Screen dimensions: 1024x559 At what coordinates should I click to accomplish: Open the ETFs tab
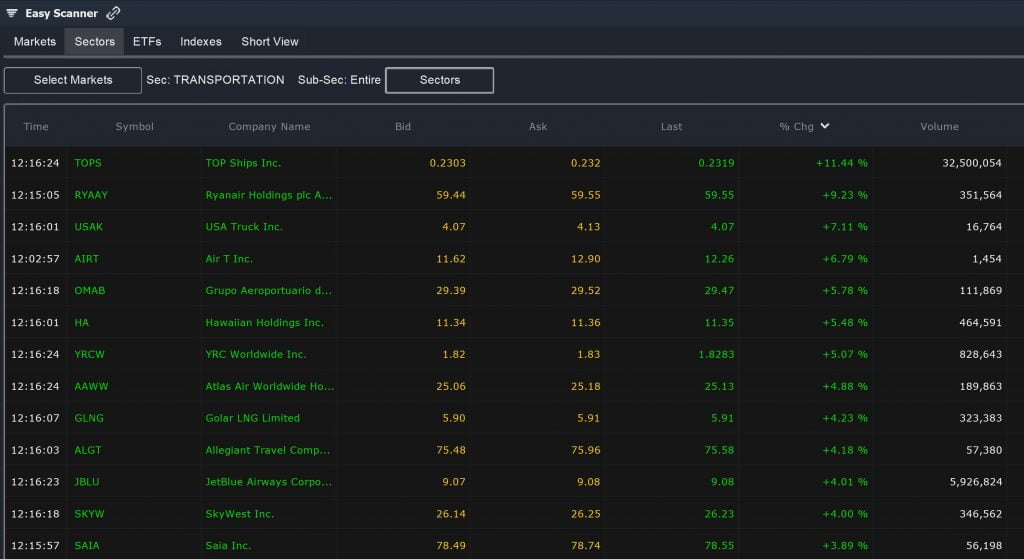click(147, 42)
